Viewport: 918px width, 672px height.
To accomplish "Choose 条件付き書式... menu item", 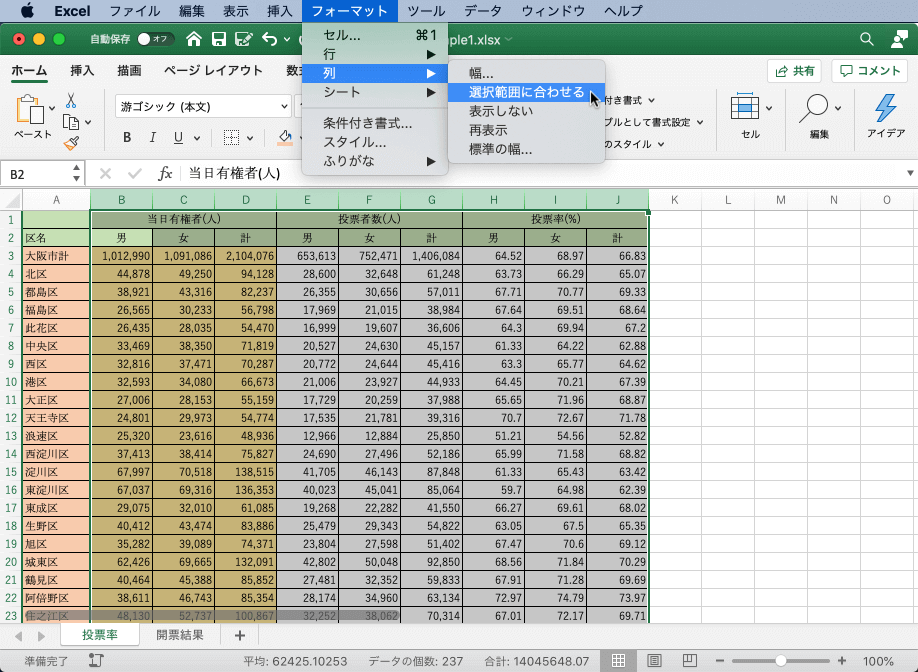I will pyautogui.click(x=375, y=123).
